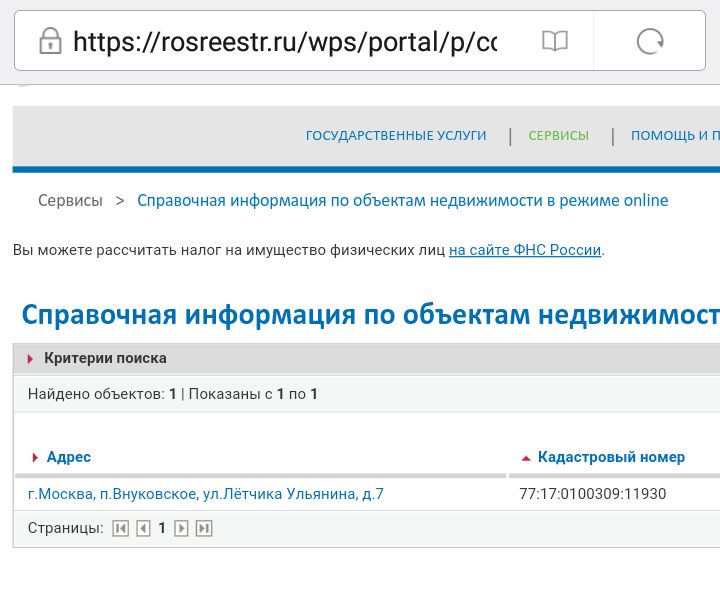Go to next results page icon
The width and height of the screenshot is (720, 603).
click(181, 529)
